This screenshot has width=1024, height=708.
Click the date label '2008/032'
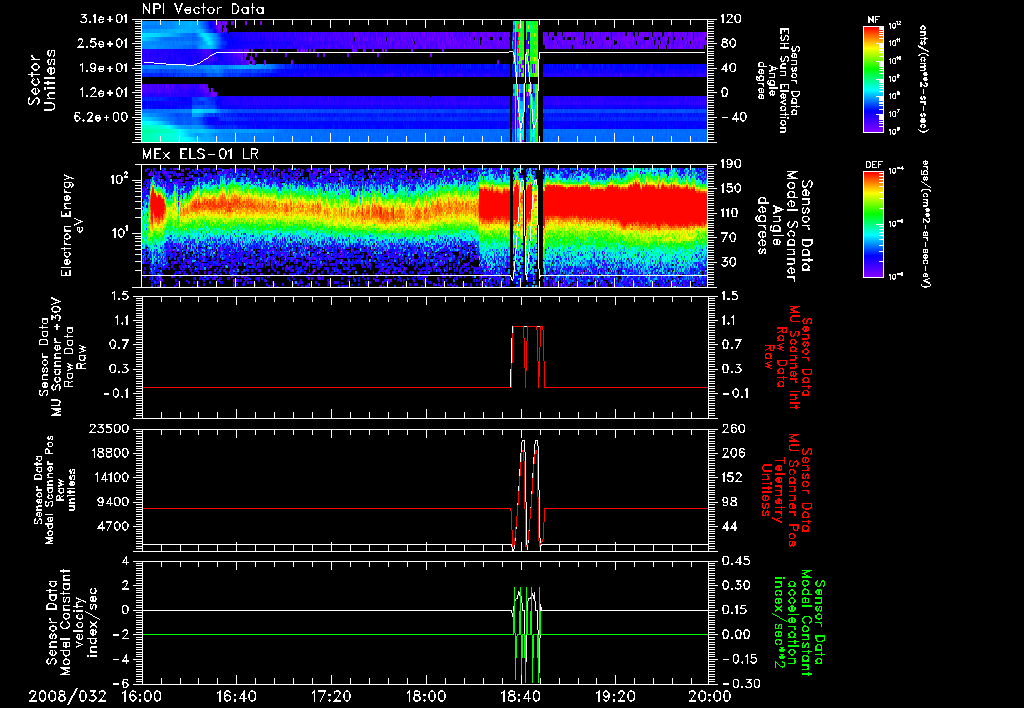68,696
